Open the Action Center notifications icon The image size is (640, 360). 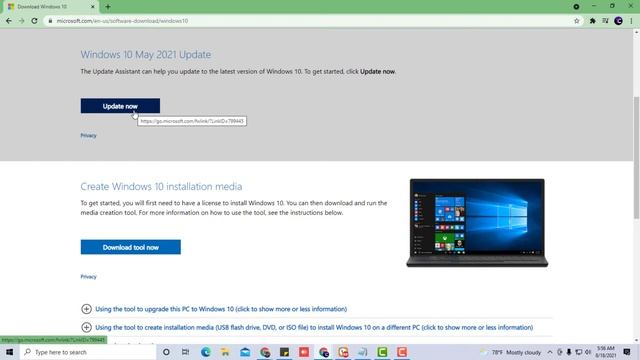627,352
